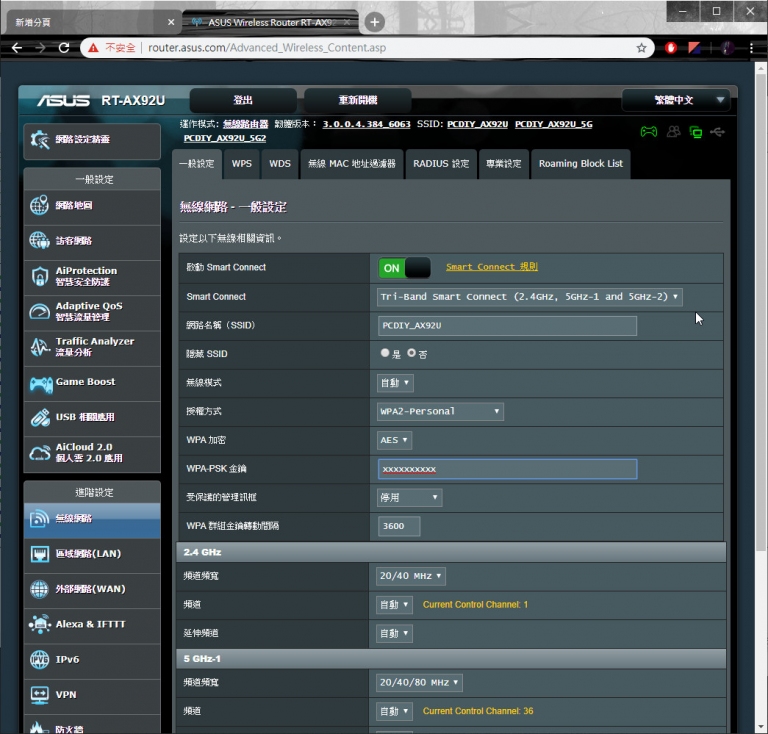Click the USB status icon in header

718,132
